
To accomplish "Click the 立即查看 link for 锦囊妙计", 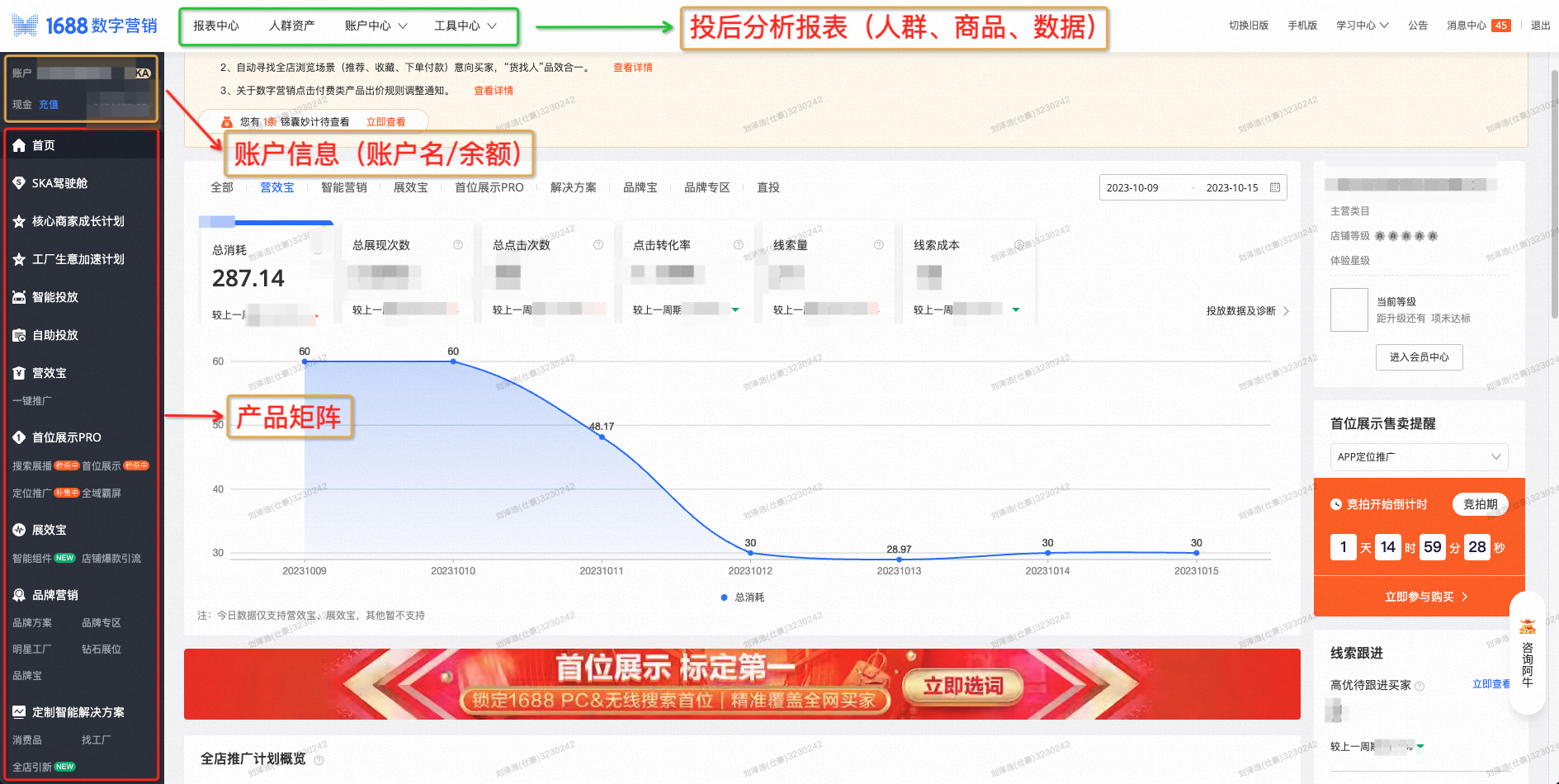I will pos(386,122).
